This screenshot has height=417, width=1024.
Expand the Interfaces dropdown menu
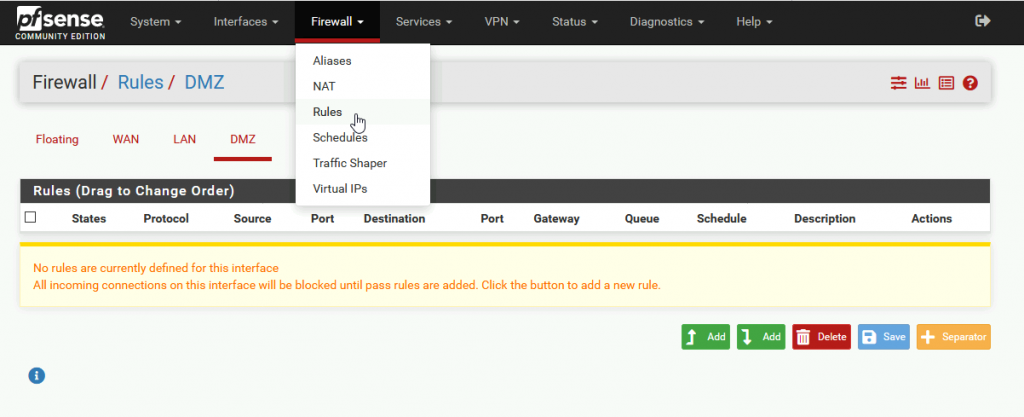pyautogui.click(x=246, y=22)
